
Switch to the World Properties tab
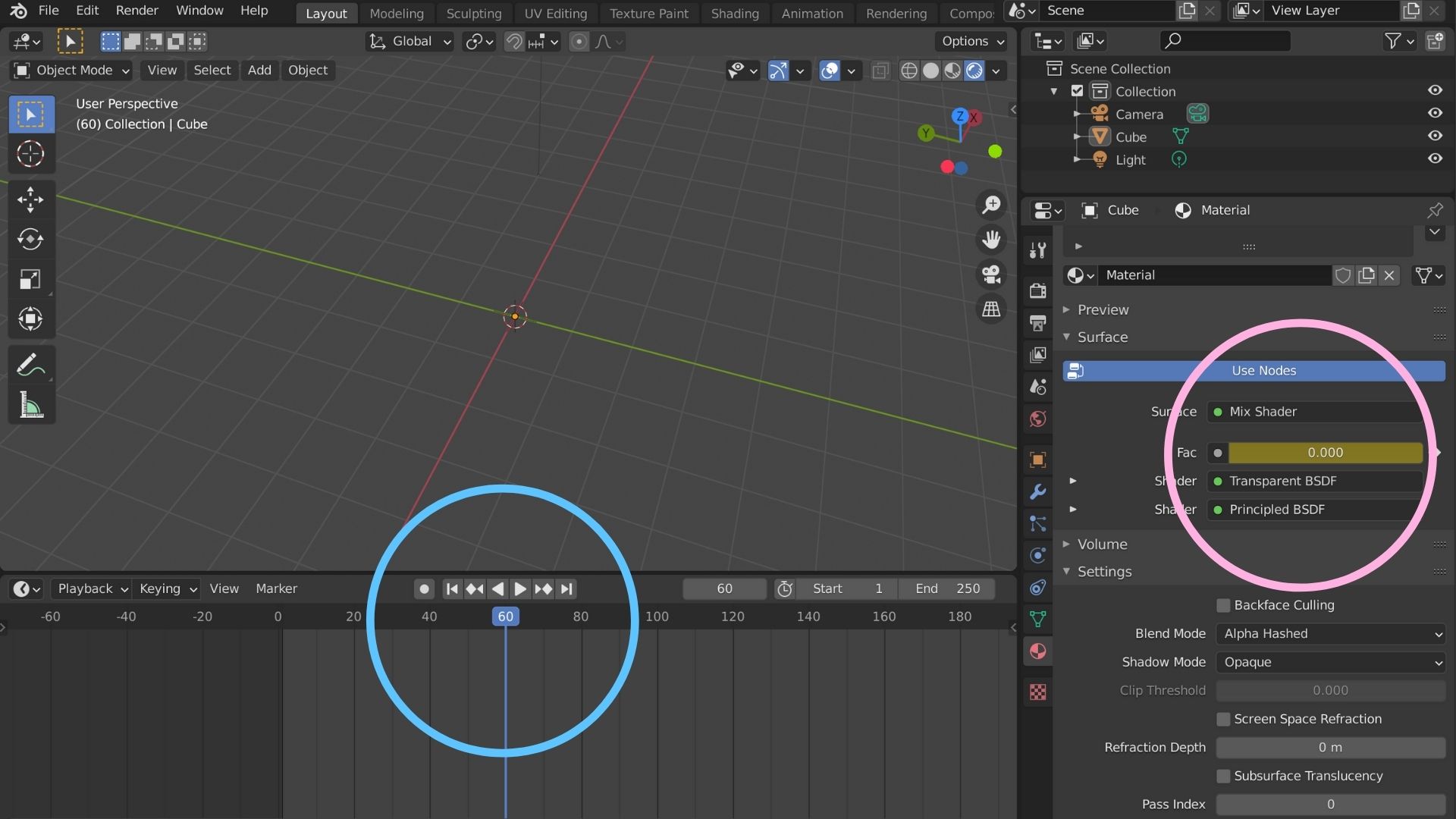coord(1037,418)
